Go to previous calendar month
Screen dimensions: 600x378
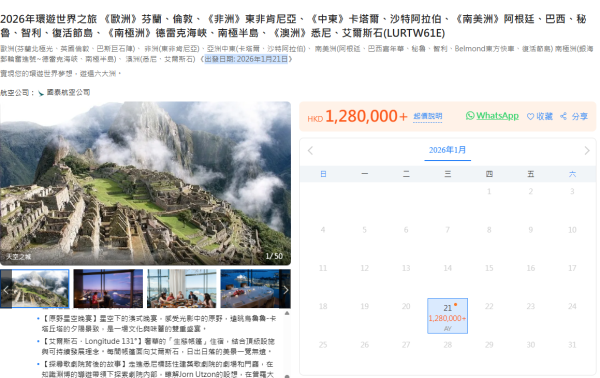310,151
